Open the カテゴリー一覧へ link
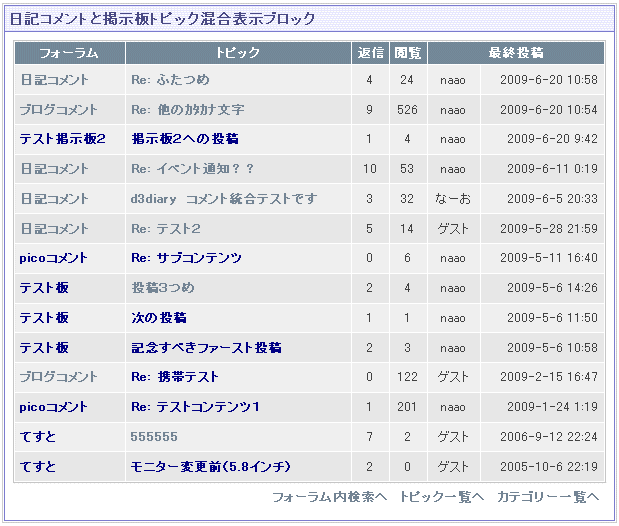Viewport: 619px width, 526px height. click(548, 497)
